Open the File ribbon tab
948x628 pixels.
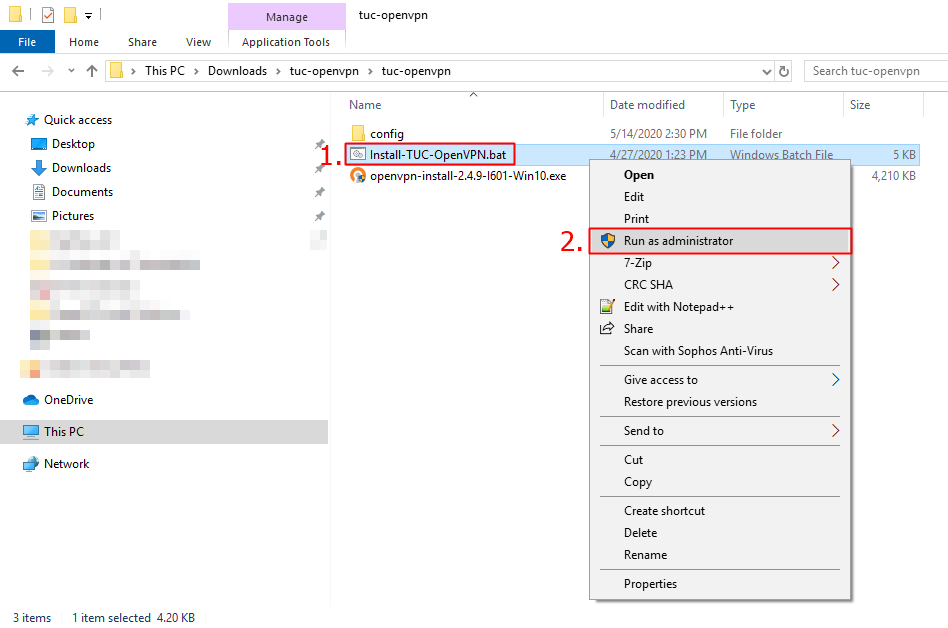pos(27,42)
